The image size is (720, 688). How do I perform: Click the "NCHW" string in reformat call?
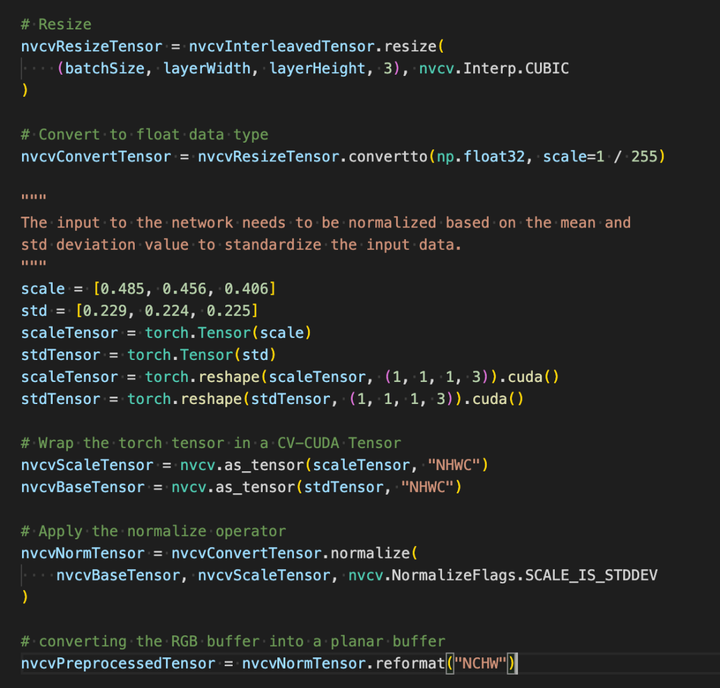480,664
